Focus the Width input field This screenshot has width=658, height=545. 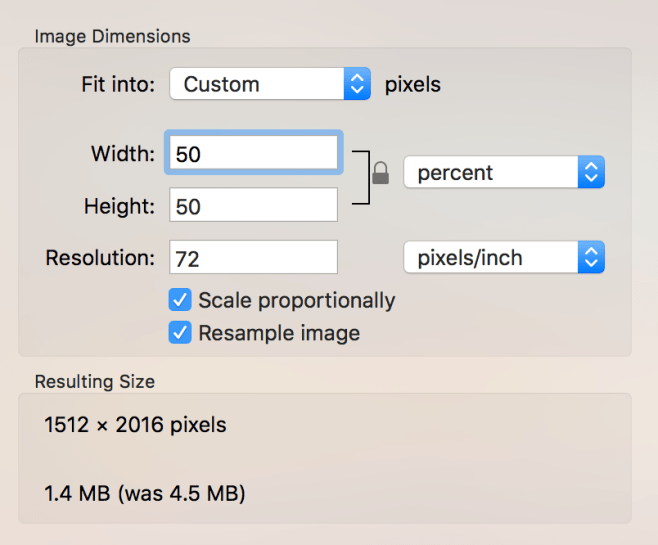pos(255,154)
